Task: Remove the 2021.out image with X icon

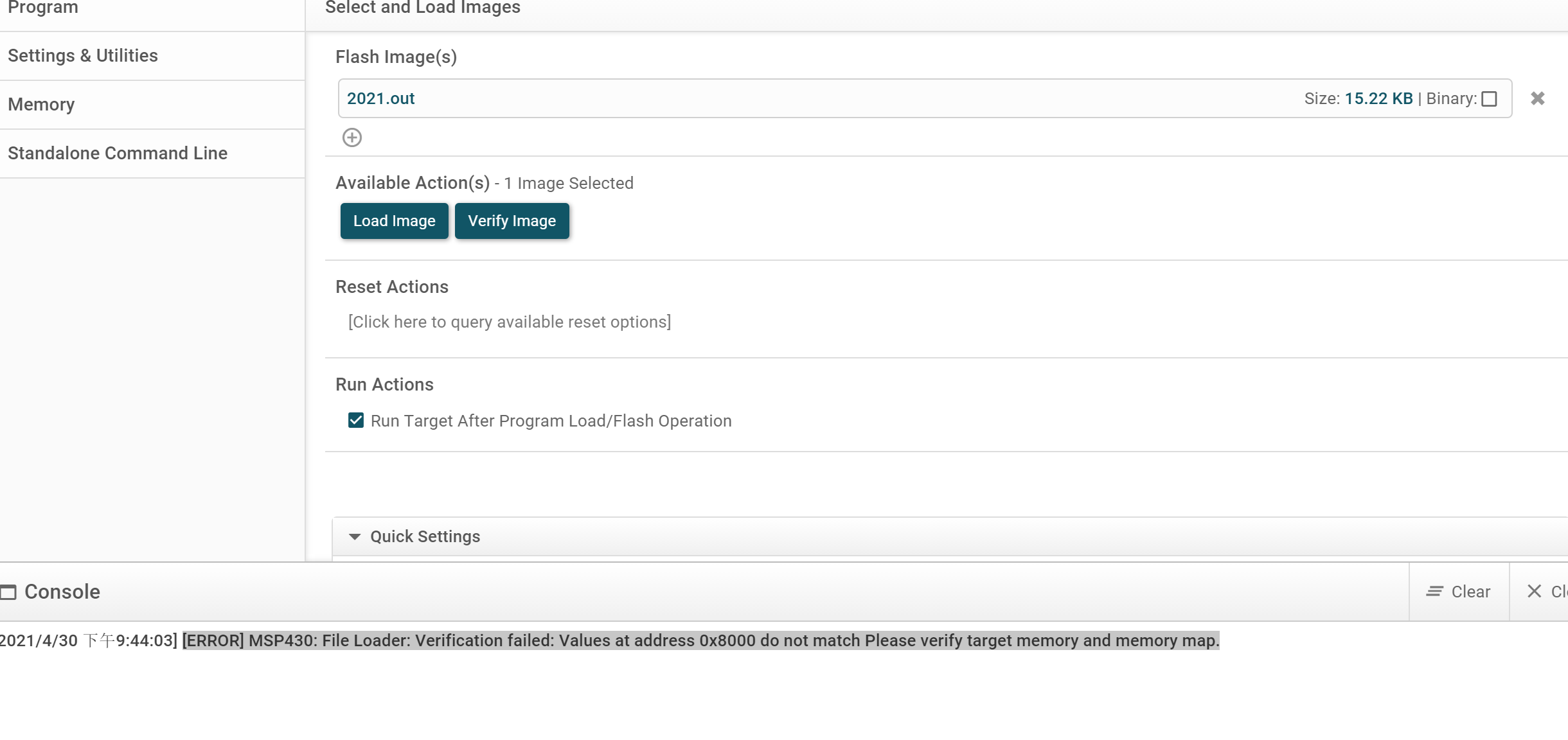Action: (x=1538, y=98)
